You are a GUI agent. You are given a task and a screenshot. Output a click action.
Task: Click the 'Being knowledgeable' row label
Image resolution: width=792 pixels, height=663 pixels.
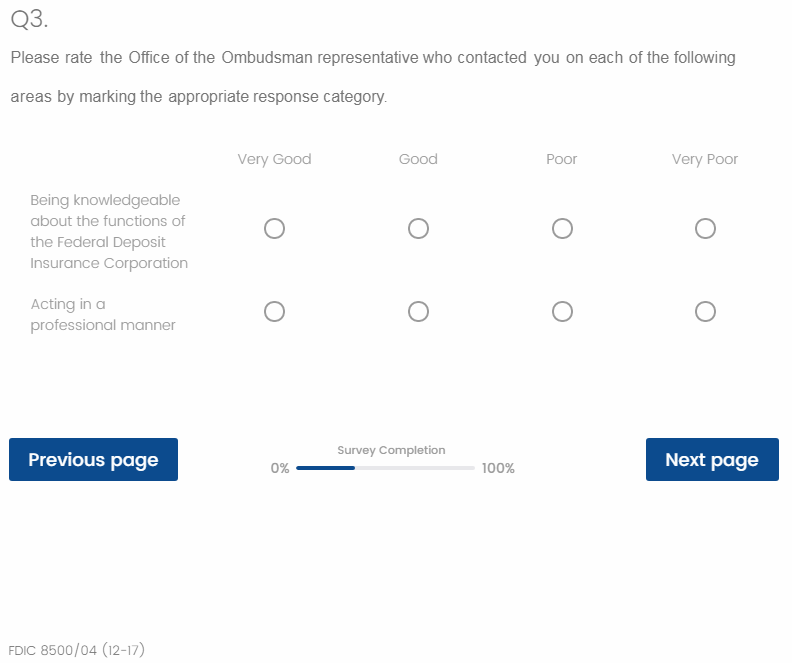[108, 232]
